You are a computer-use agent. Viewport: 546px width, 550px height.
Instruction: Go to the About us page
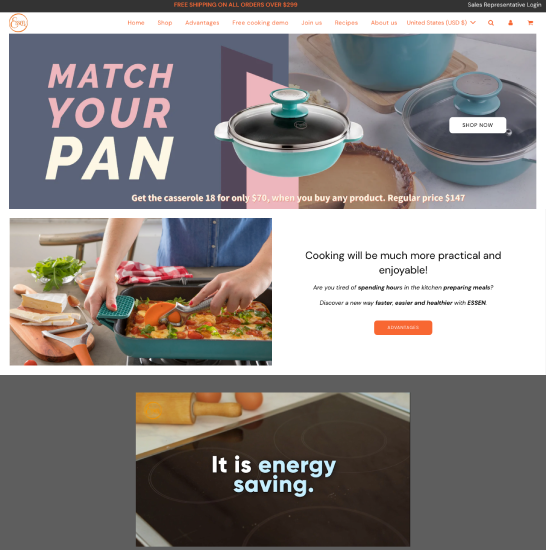[x=384, y=23]
